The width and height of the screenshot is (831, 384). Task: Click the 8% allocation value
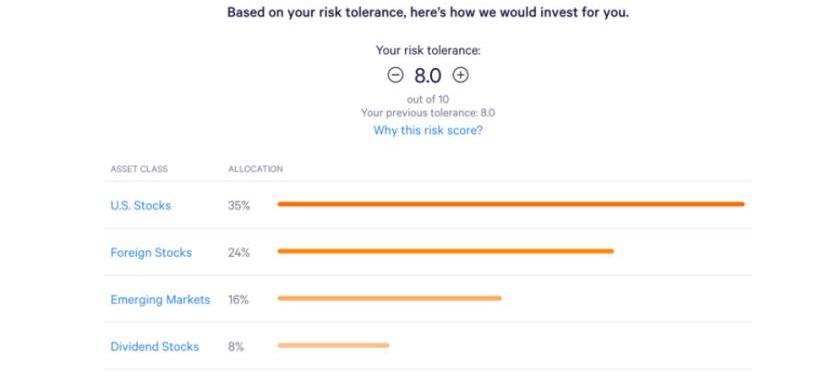(x=236, y=347)
